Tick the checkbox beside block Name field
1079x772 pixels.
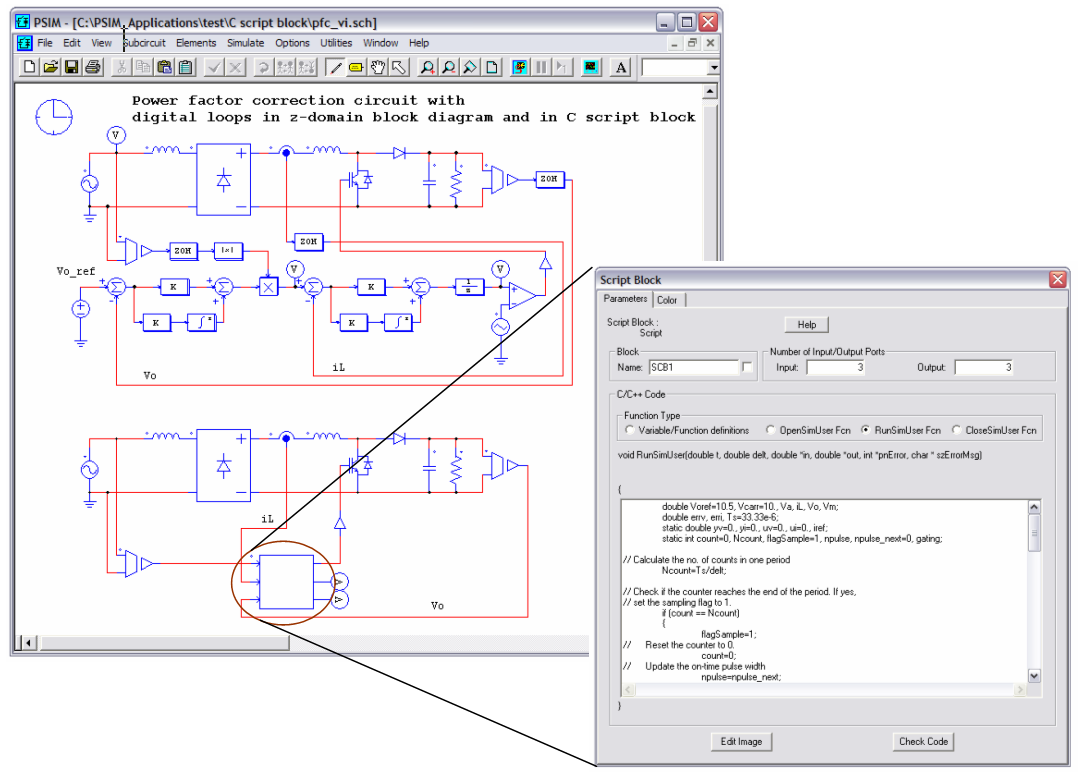747,367
